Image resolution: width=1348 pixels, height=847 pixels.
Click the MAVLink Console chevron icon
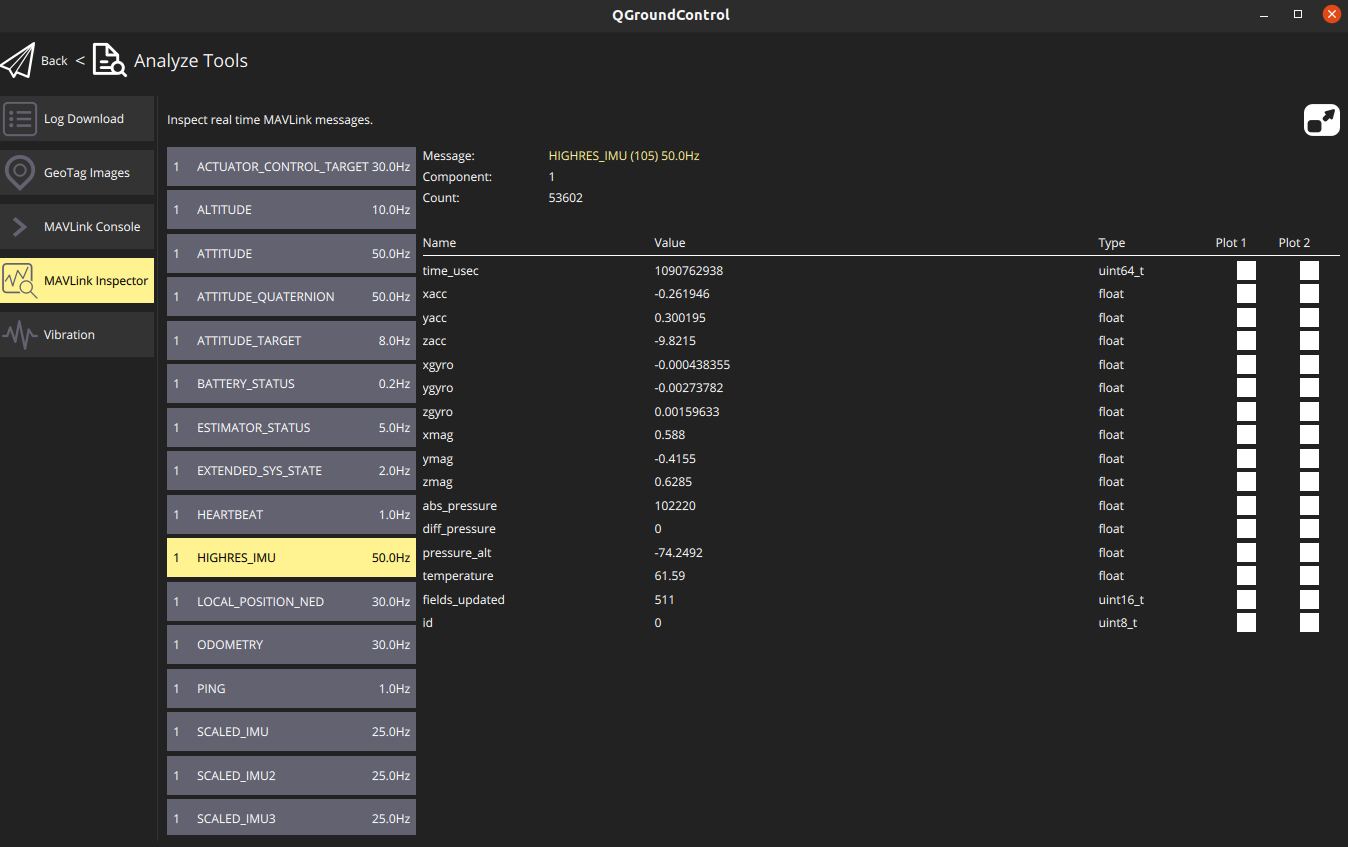(x=20, y=227)
